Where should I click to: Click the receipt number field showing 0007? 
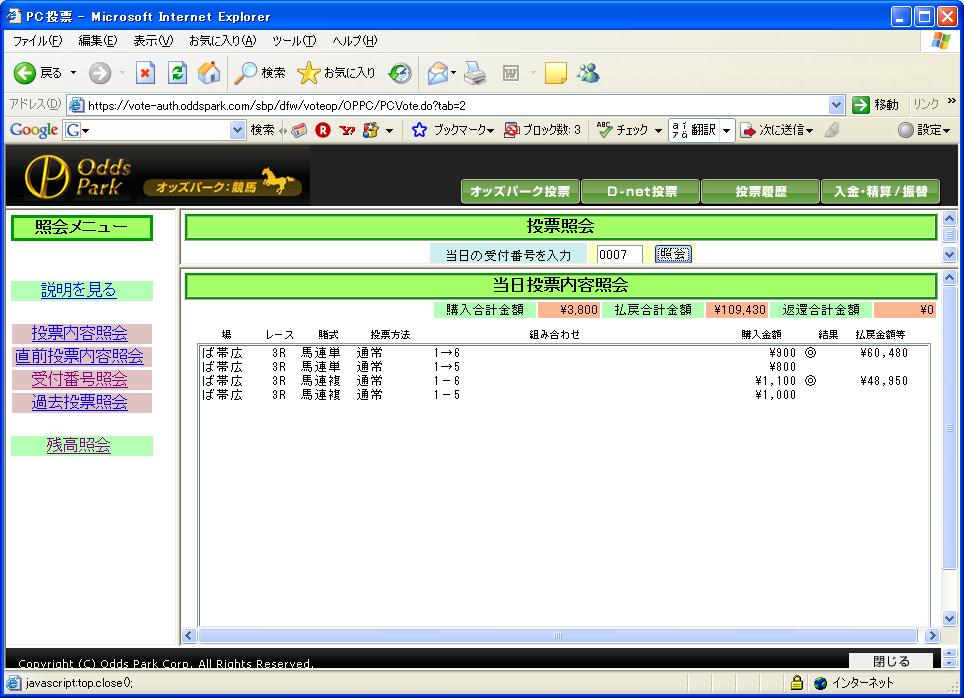620,255
